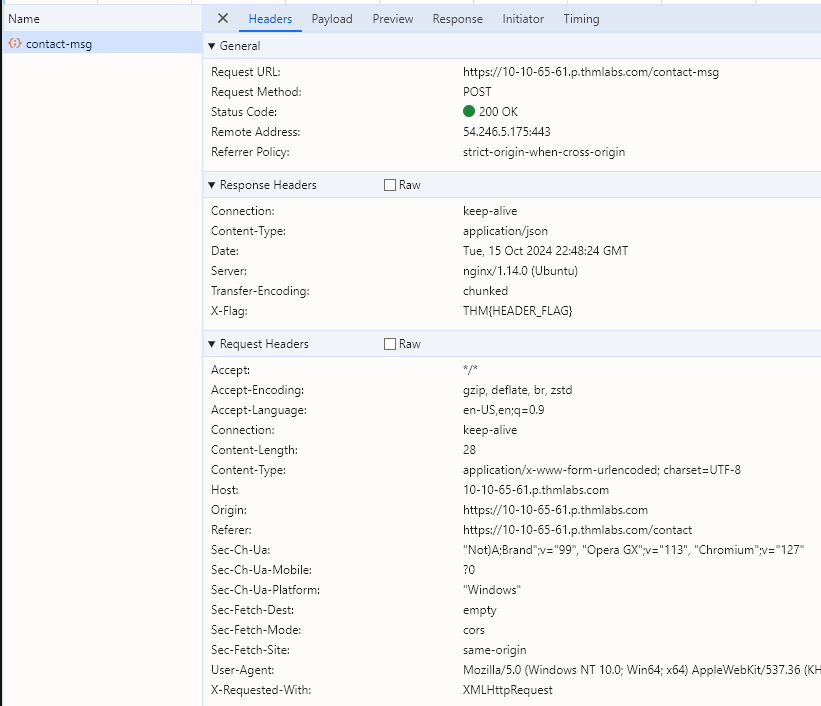Image resolution: width=821 pixels, height=706 pixels.
Task: Click the contact-msg request type icon
Action: (x=15, y=44)
